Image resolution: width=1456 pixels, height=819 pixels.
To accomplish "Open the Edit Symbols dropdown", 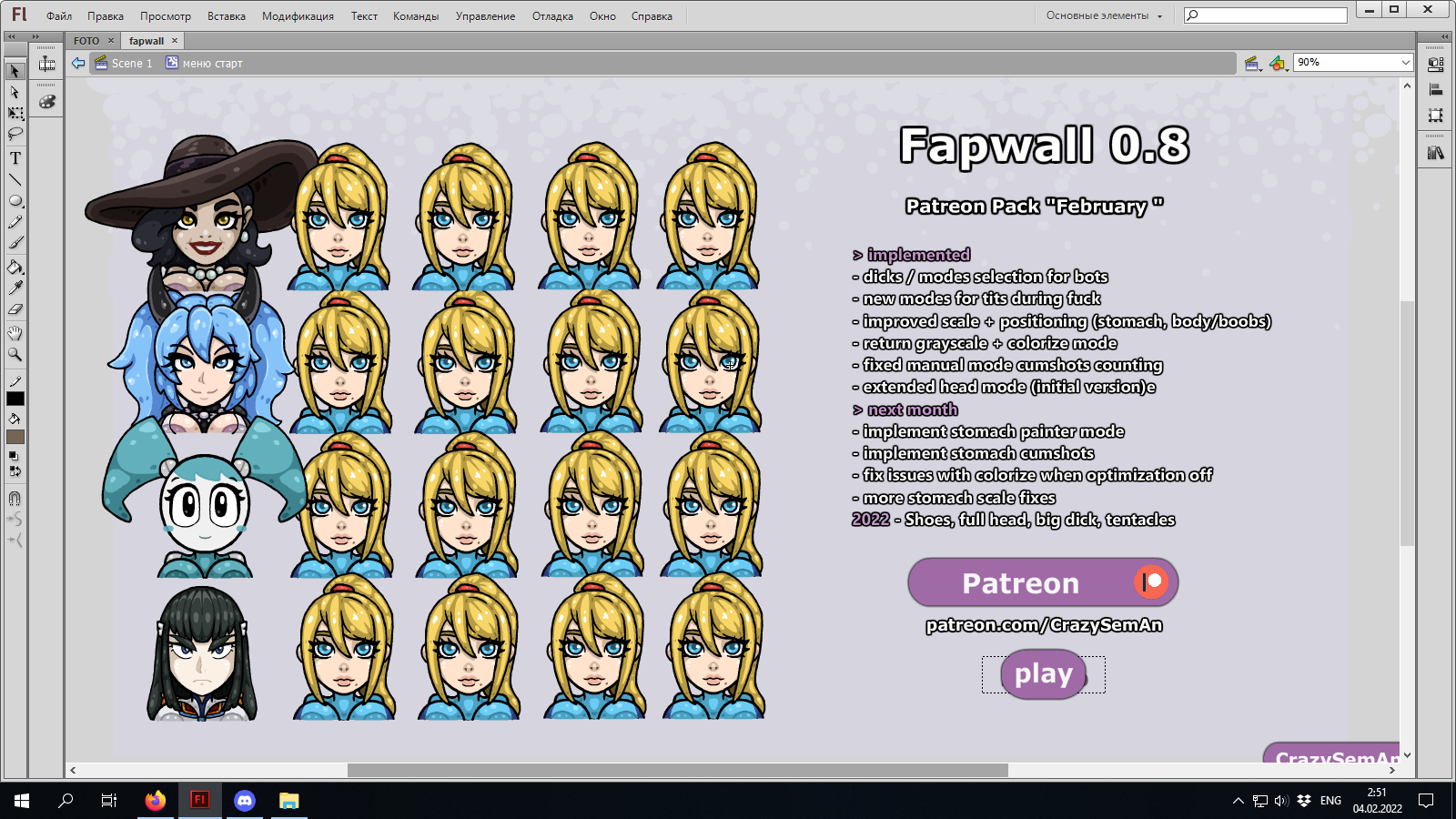I will pyautogui.click(x=1278, y=63).
